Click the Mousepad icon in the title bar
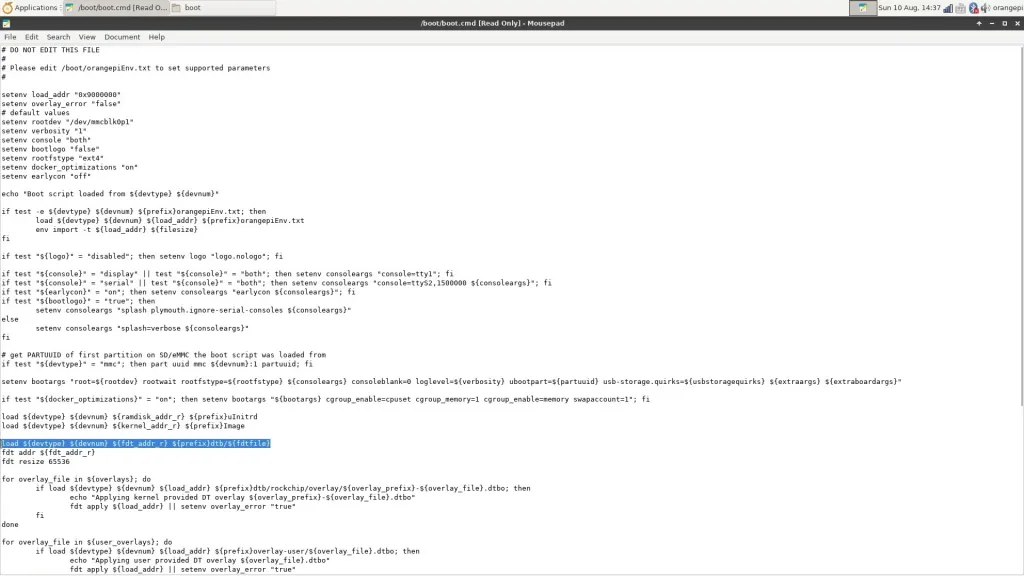The width and height of the screenshot is (1024, 576). 8,22
